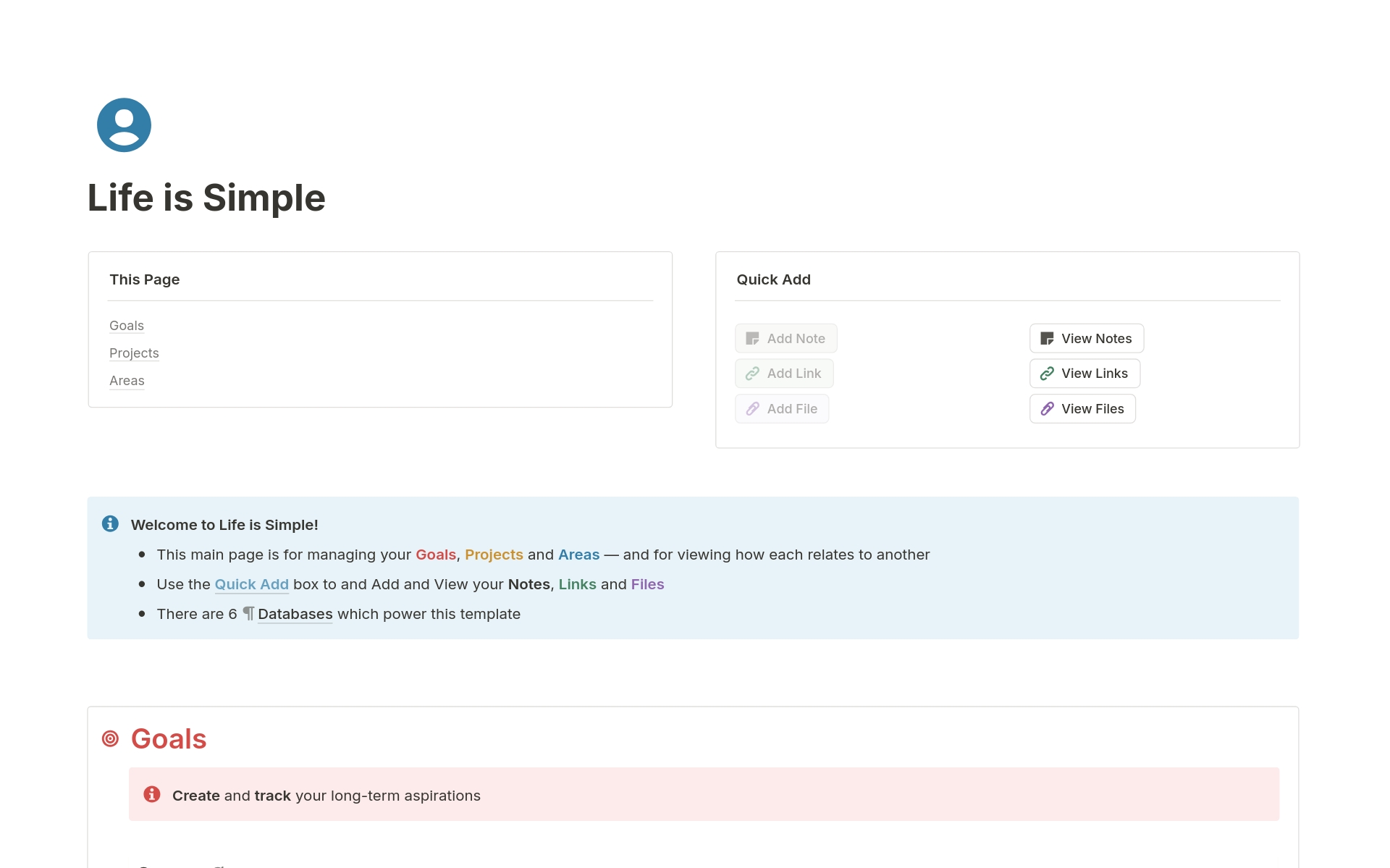Open the Projects link under This Page
The height and width of the screenshot is (868, 1390).
[x=134, y=353]
